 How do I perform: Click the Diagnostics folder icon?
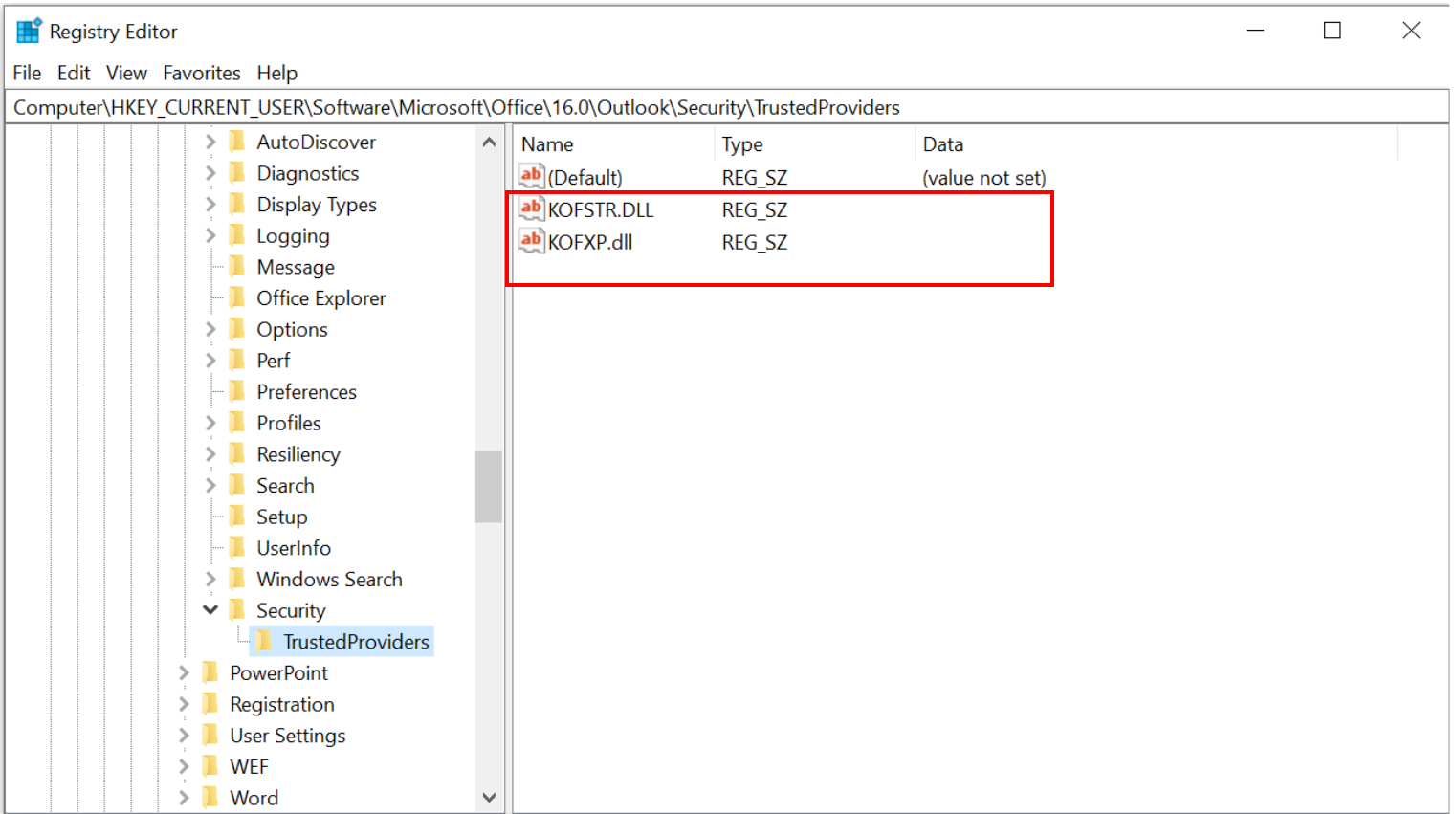237,173
